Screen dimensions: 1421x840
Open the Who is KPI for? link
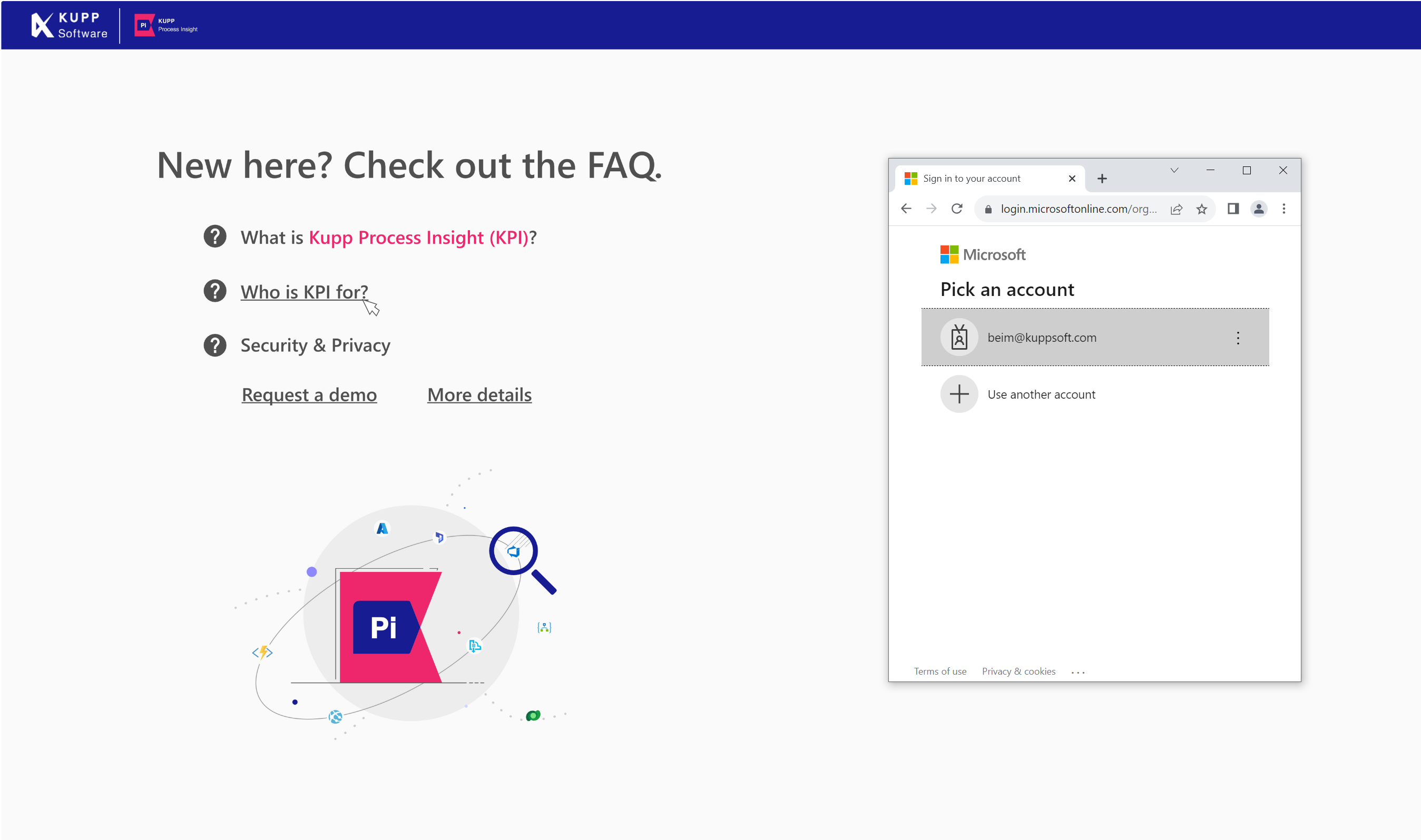[x=304, y=292]
